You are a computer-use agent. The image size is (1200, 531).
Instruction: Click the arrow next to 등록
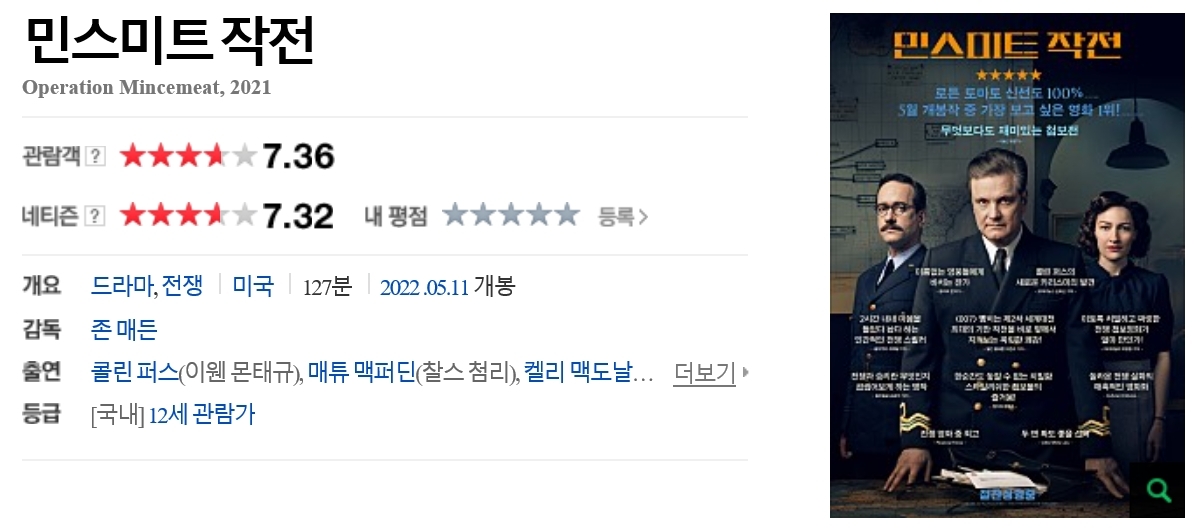tap(644, 216)
